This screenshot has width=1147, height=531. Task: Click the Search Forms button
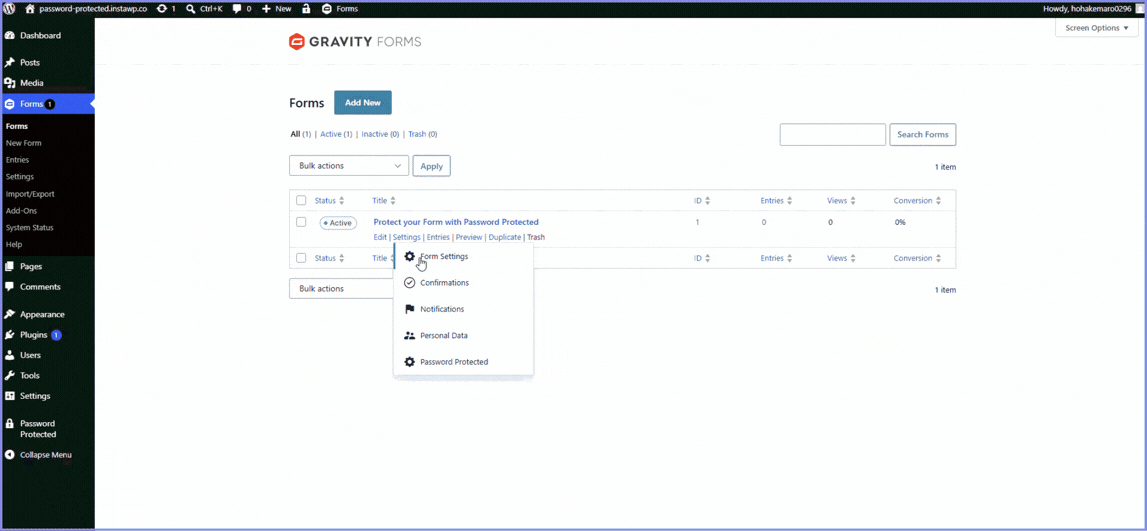coord(922,135)
